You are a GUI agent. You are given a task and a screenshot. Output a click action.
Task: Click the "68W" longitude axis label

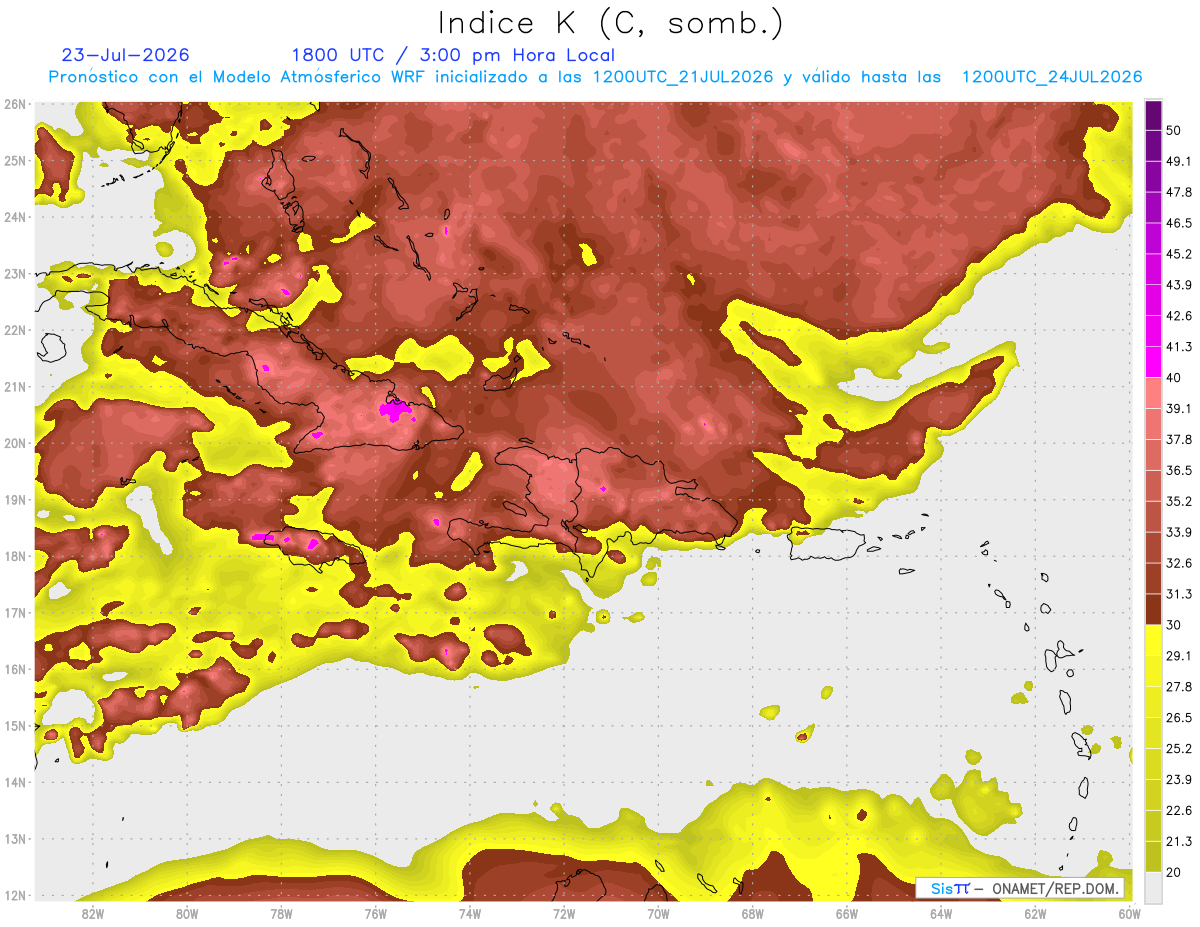click(x=753, y=913)
